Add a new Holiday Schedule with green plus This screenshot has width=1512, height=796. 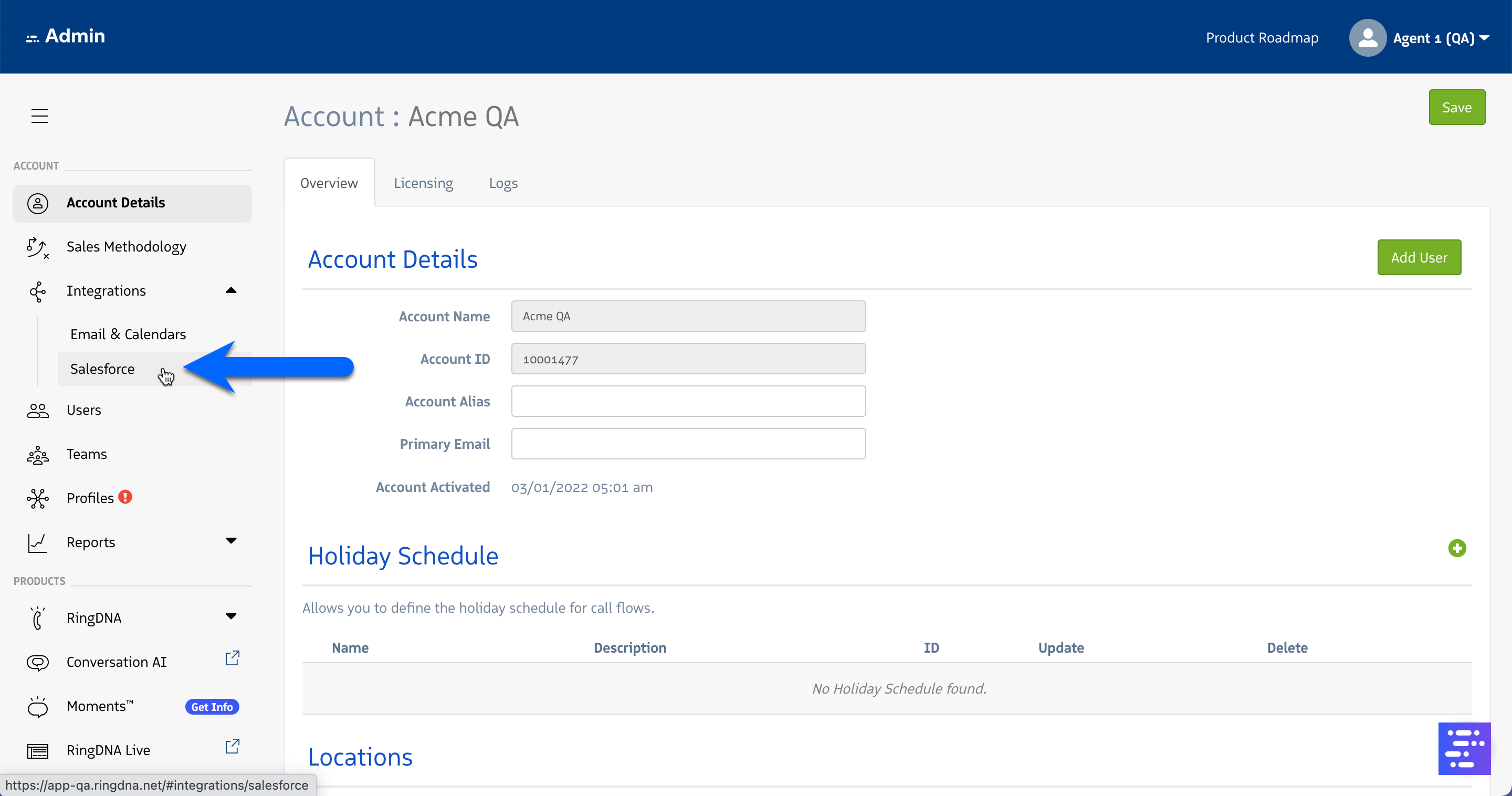click(x=1456, y=548)
